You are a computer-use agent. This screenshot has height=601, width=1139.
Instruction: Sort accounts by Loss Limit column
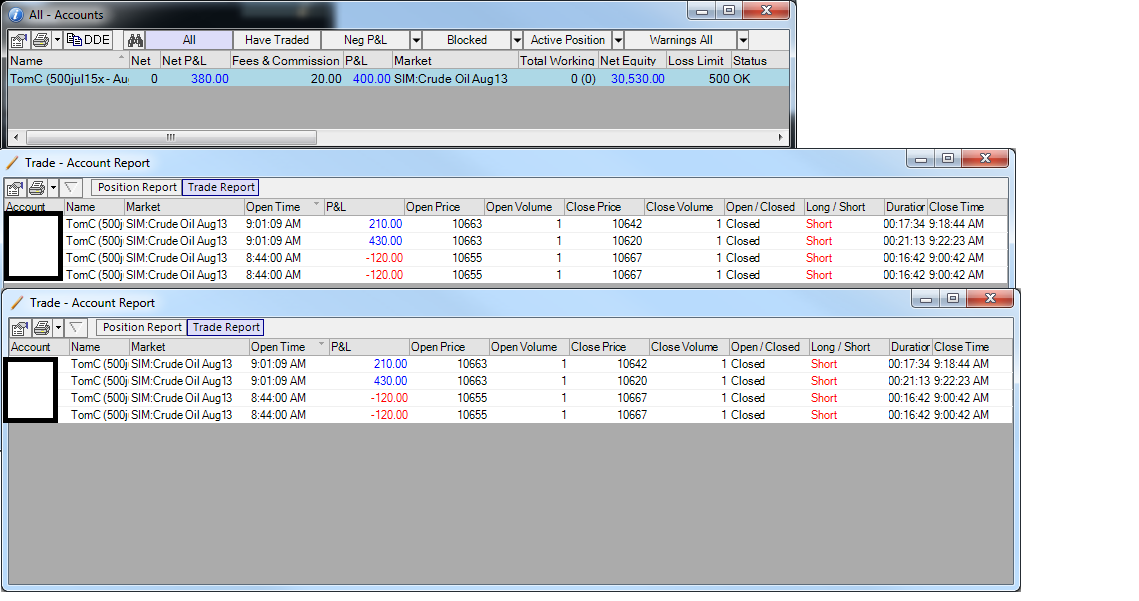click(x=698, y=61)
